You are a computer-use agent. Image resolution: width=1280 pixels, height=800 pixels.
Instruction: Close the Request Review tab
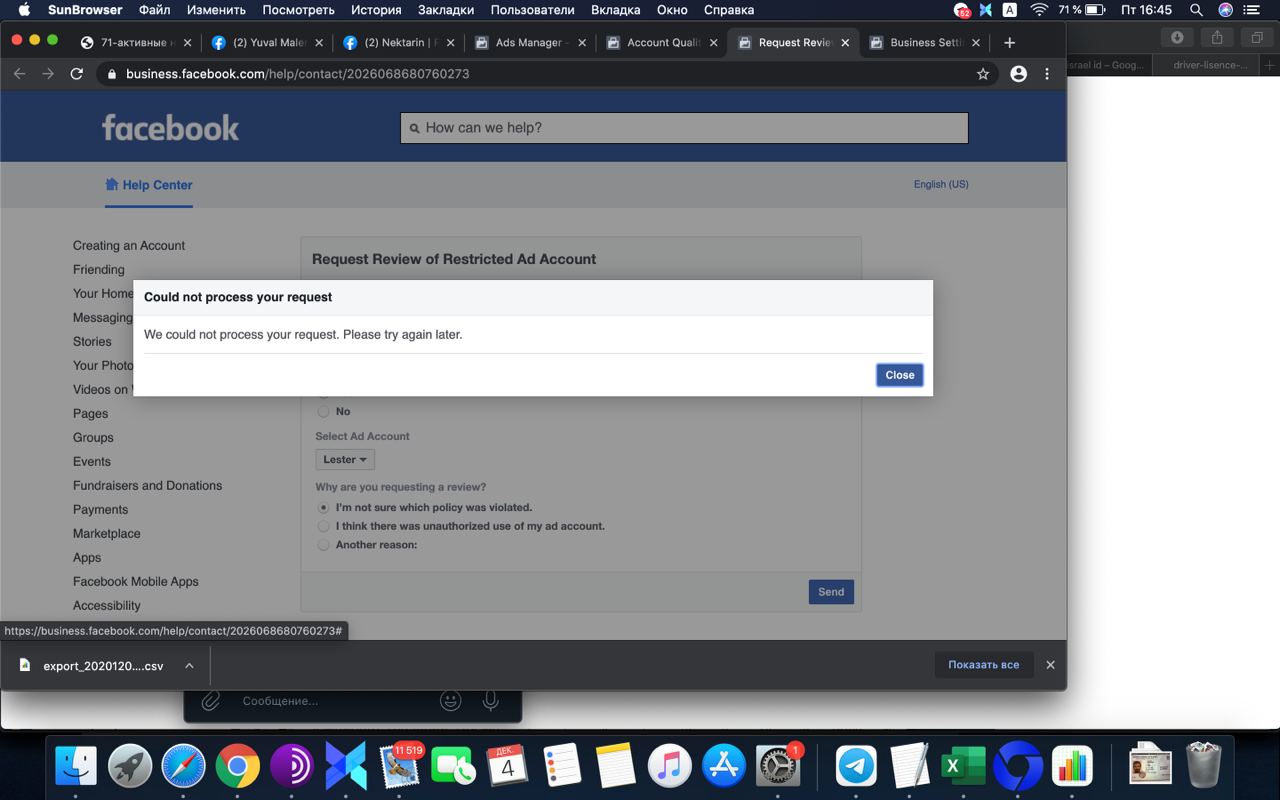click(x=845, y=43)
